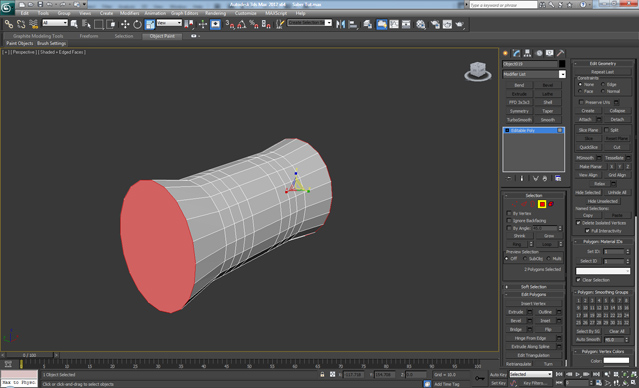Click the Symmetry modifier button
This screenshot has width=639, height=388.
(x=519, y=111)
